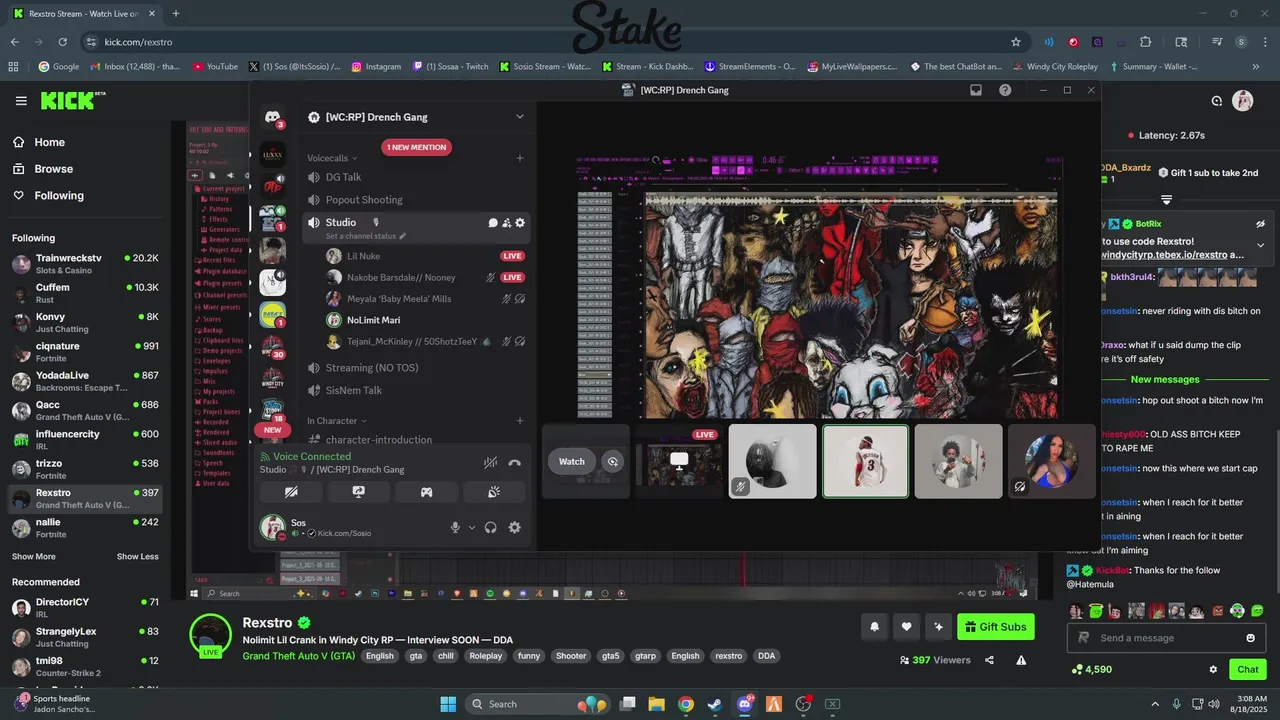Open Discord help question mark icon
Screen dimensions: 1280x720
(x=1005, y=90)
